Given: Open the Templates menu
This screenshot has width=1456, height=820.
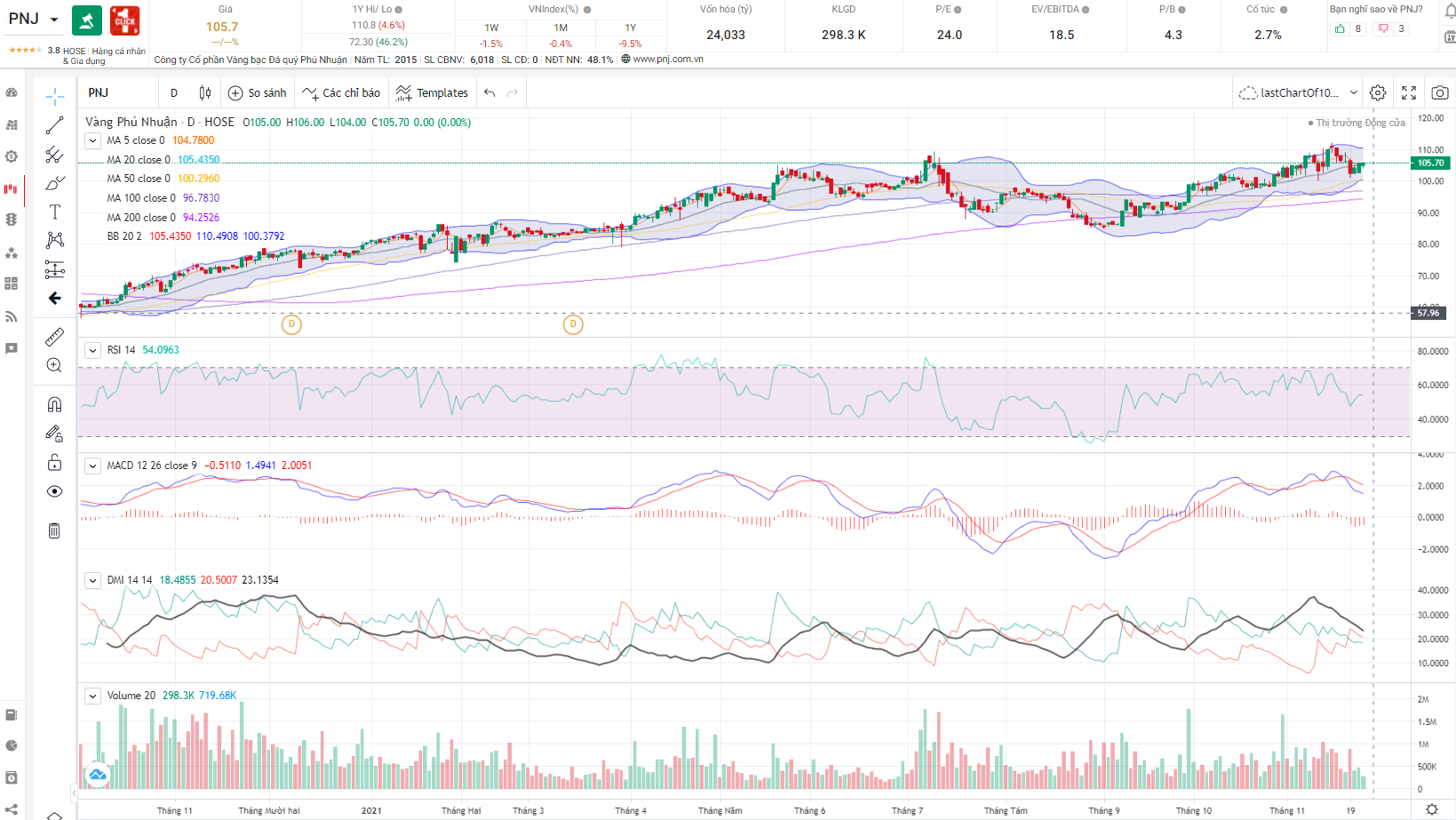Looking at the screenshot, I should [432, 92].
